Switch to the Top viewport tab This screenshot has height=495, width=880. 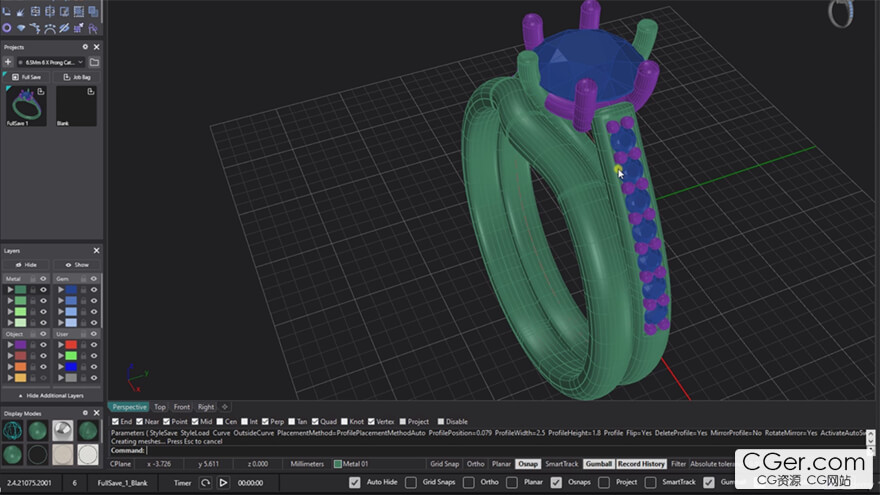160,407
